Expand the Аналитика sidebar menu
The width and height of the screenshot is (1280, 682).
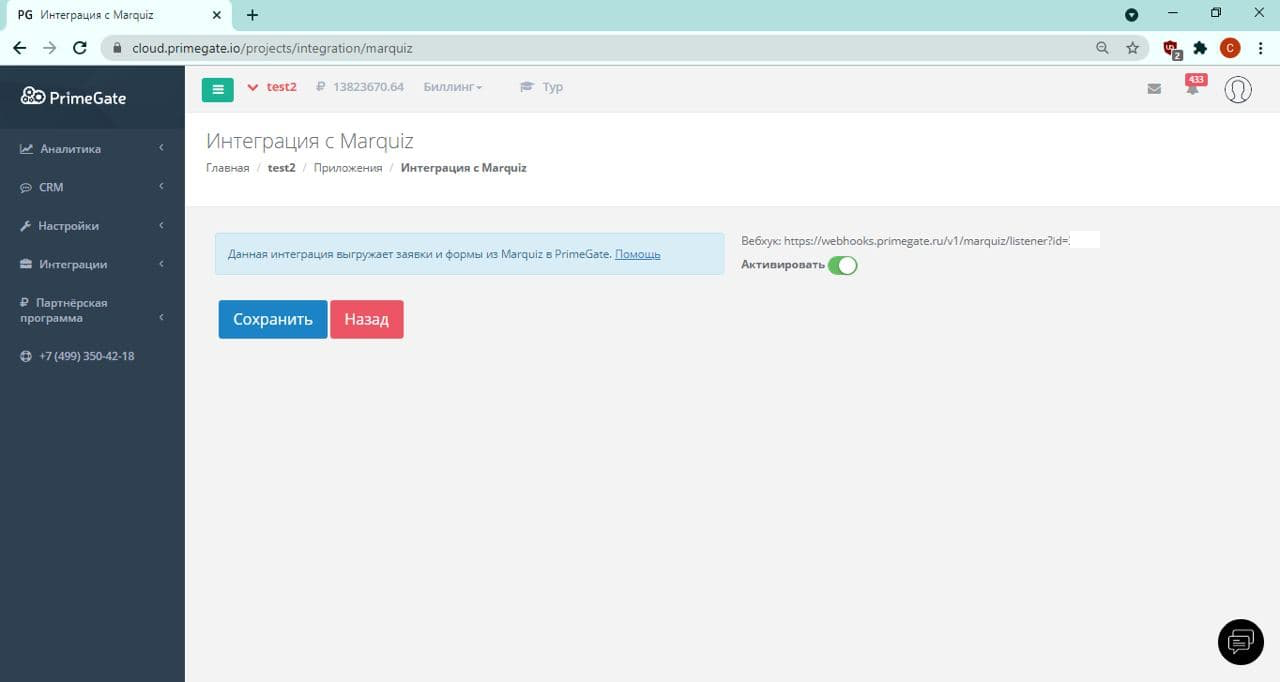pyautogui.click(x=92, y=149)
